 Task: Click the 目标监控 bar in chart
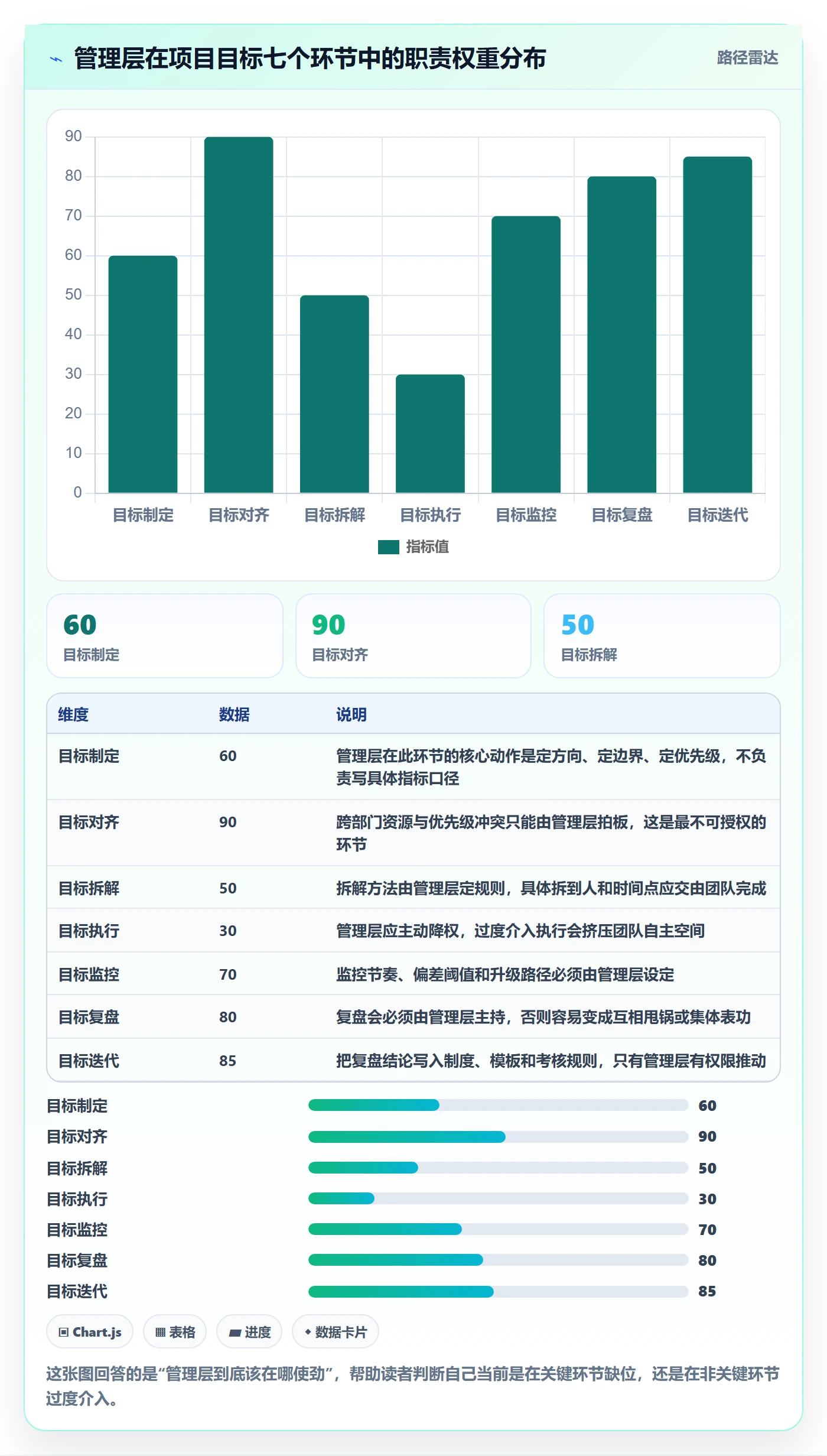[x=526, y=355]
